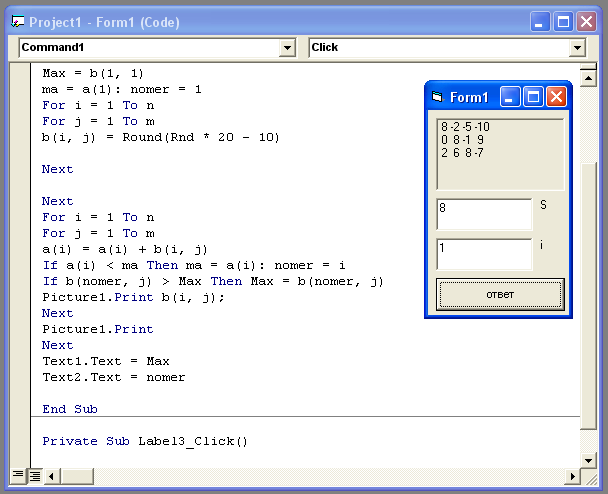Click the 'a(i) = a(i) + b(i, j)' line
Screen dimensions: 608x494
coord(125,249)
